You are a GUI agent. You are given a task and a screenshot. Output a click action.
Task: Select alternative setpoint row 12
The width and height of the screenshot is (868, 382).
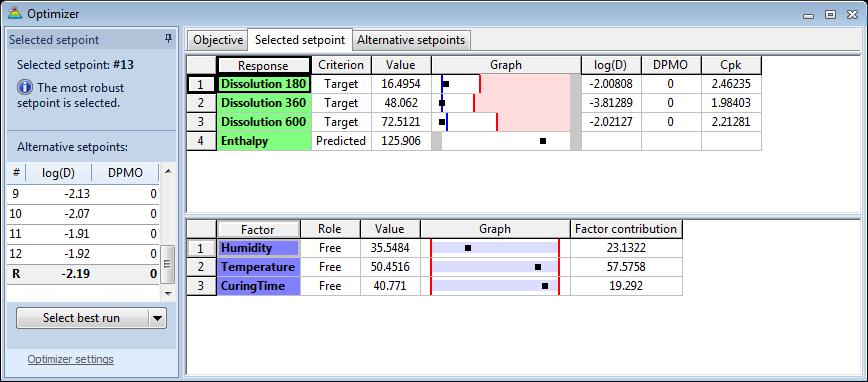(x=83, y=254)
